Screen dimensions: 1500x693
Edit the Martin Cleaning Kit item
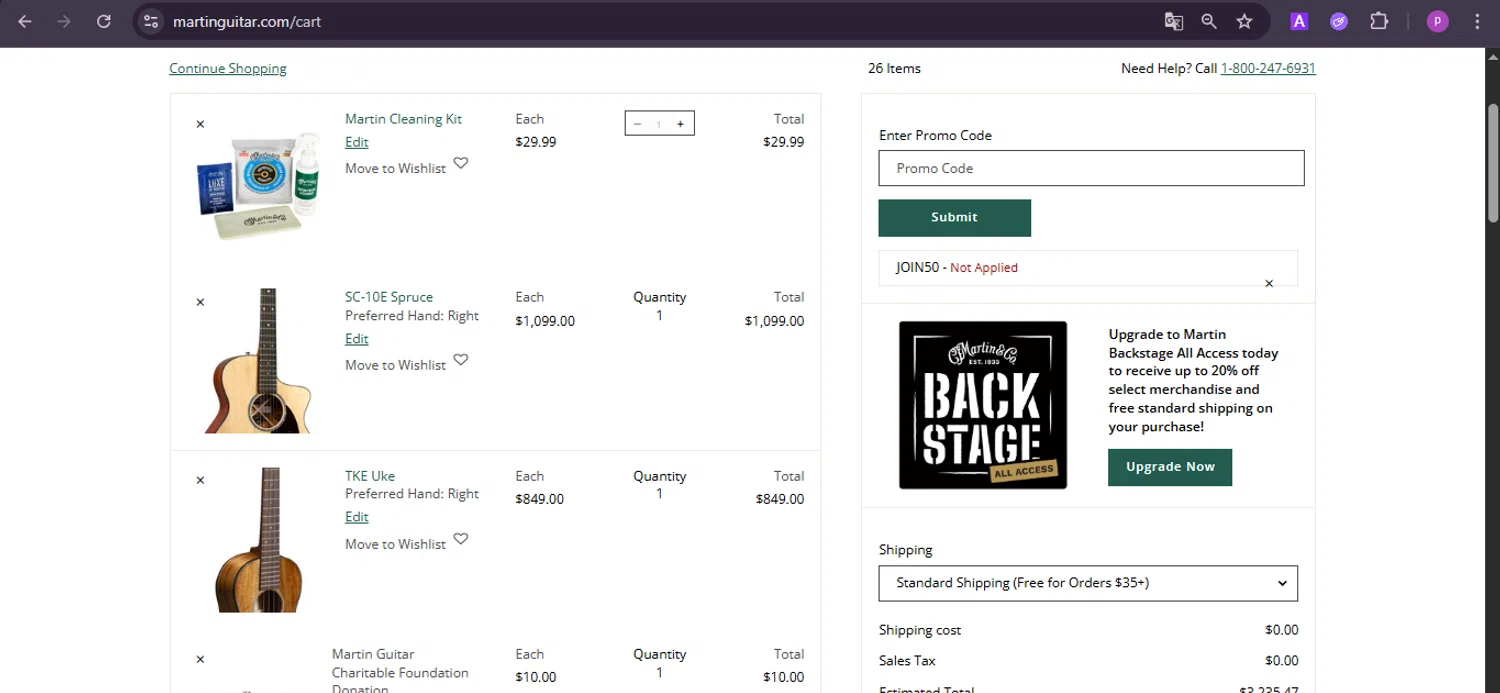(x=357, y=142)
